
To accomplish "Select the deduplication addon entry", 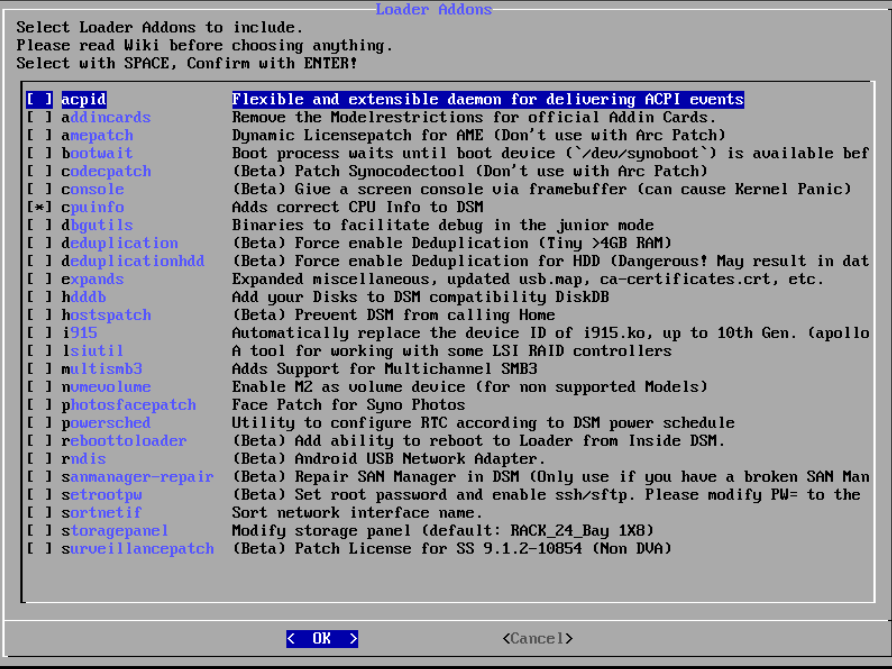I will point(119,244).
